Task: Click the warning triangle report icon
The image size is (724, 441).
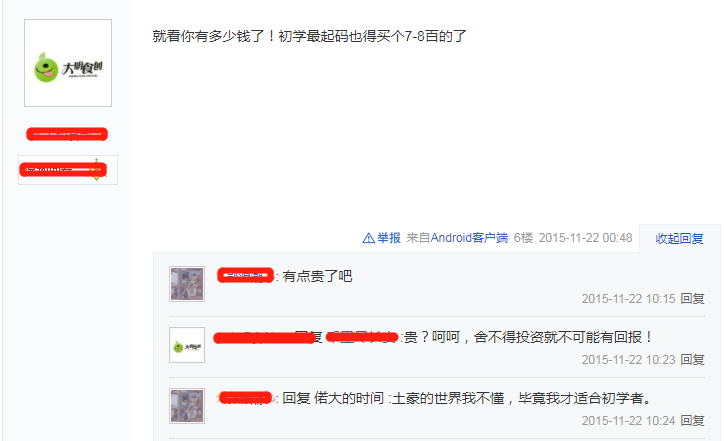Action: 368,238
